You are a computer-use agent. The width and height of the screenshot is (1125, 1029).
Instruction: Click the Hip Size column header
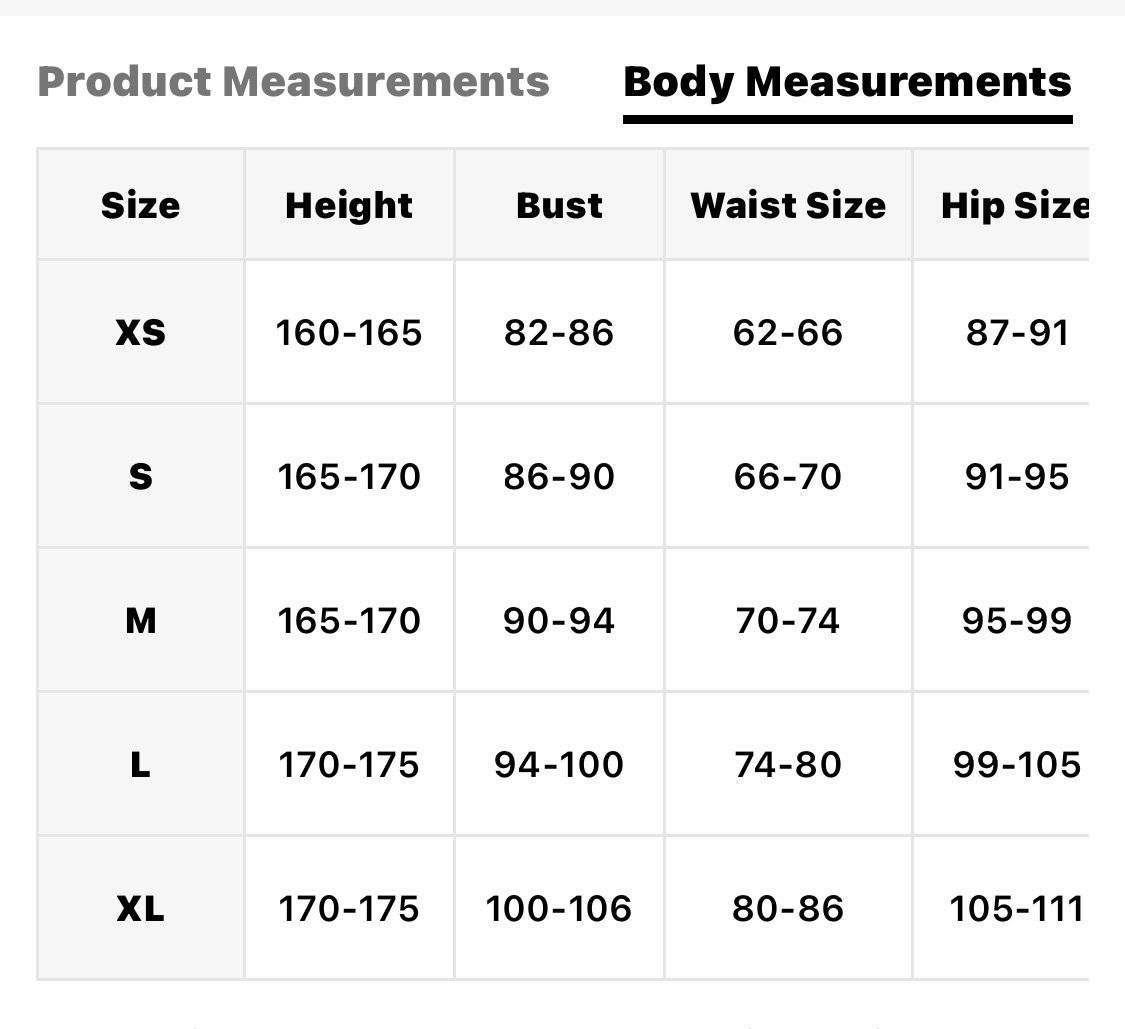(x=1014, y=205)
